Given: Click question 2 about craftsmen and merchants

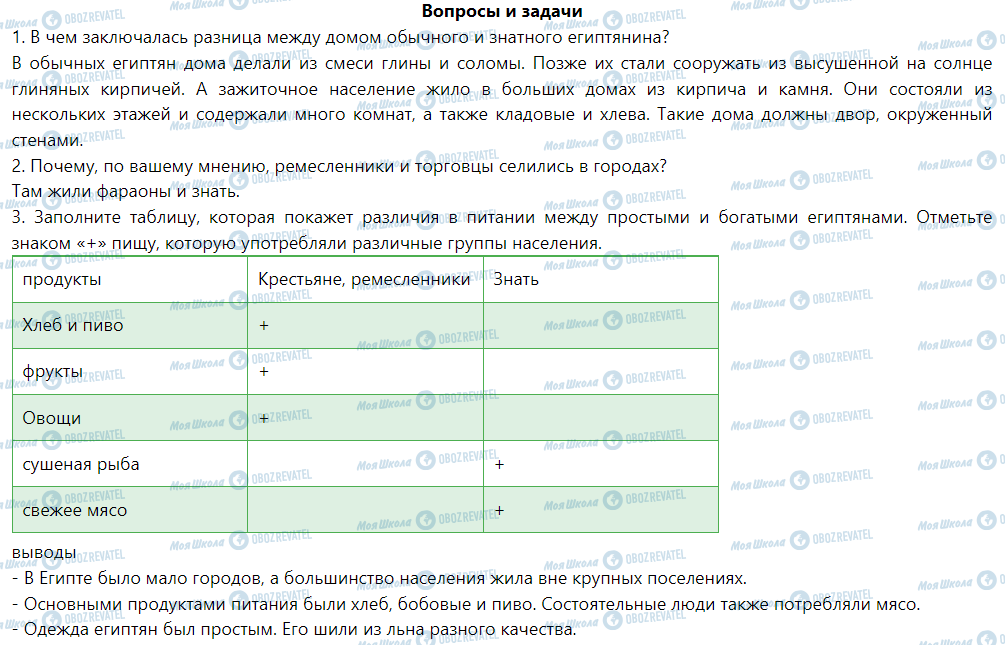Looking at the screenshot, I should tap(340, 166).
